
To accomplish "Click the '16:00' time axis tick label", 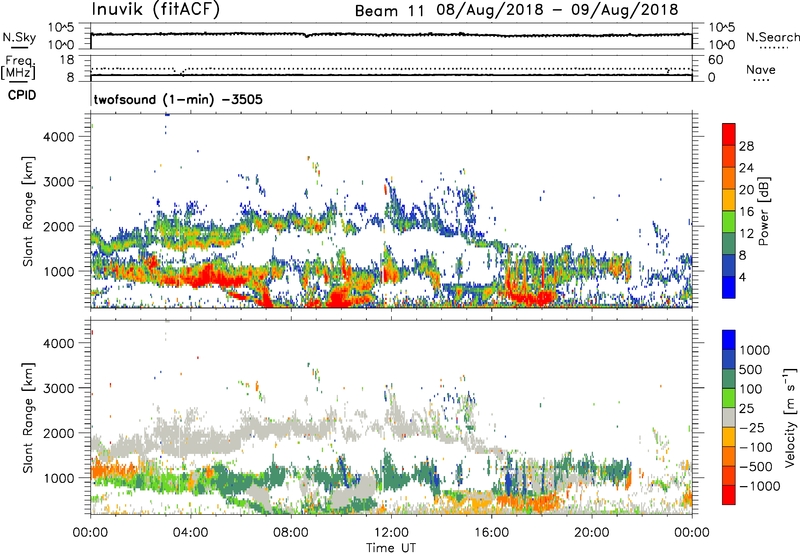I will (491, 533).
